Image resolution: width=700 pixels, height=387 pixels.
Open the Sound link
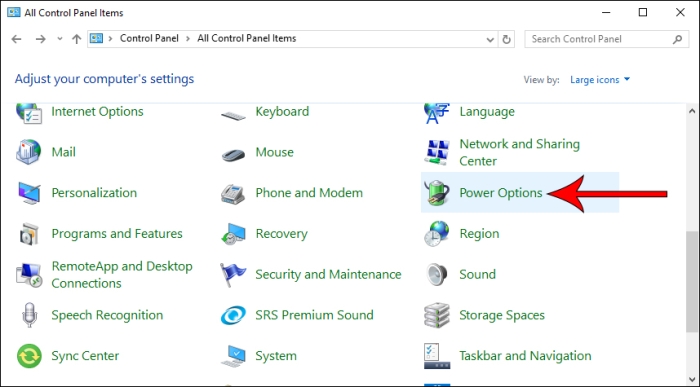[x=478, y=275]
